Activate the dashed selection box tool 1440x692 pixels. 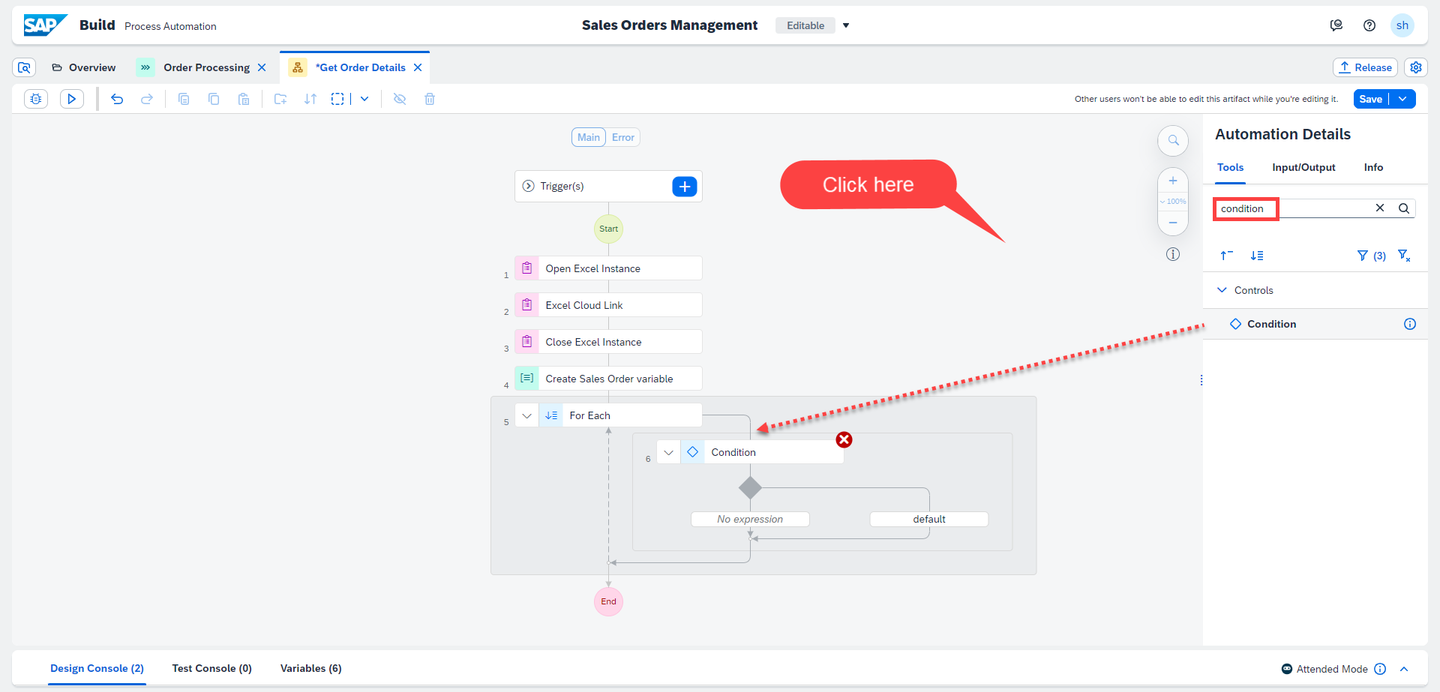click(339, 99)
